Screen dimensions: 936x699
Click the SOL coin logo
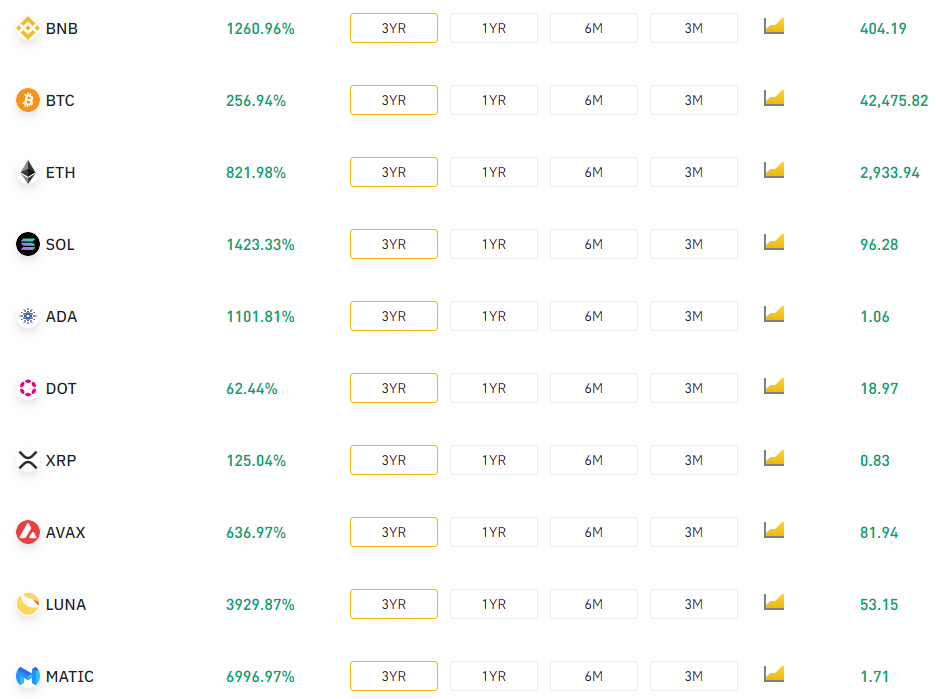[27, 244]
